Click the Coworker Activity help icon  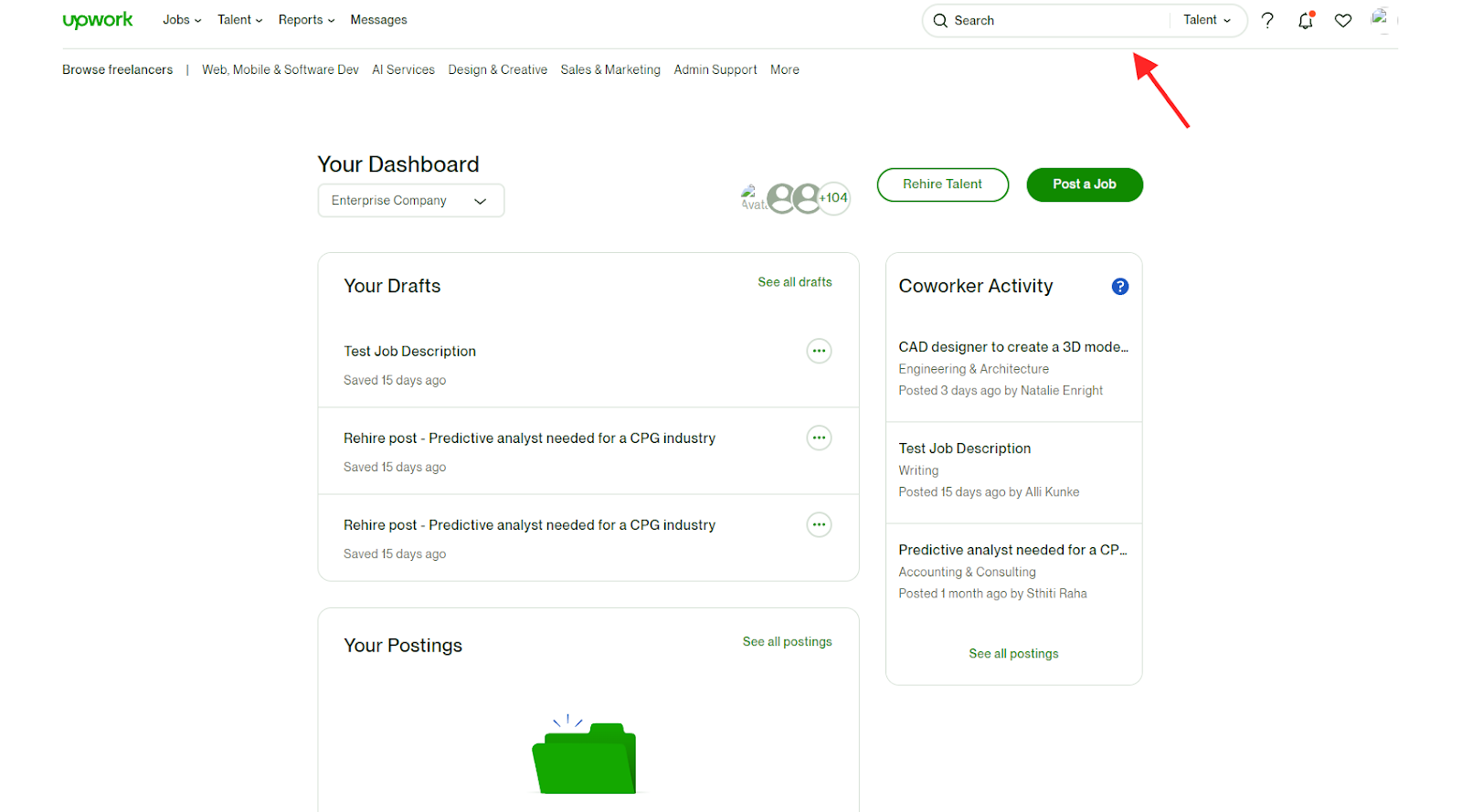[x=1119, y=287]
